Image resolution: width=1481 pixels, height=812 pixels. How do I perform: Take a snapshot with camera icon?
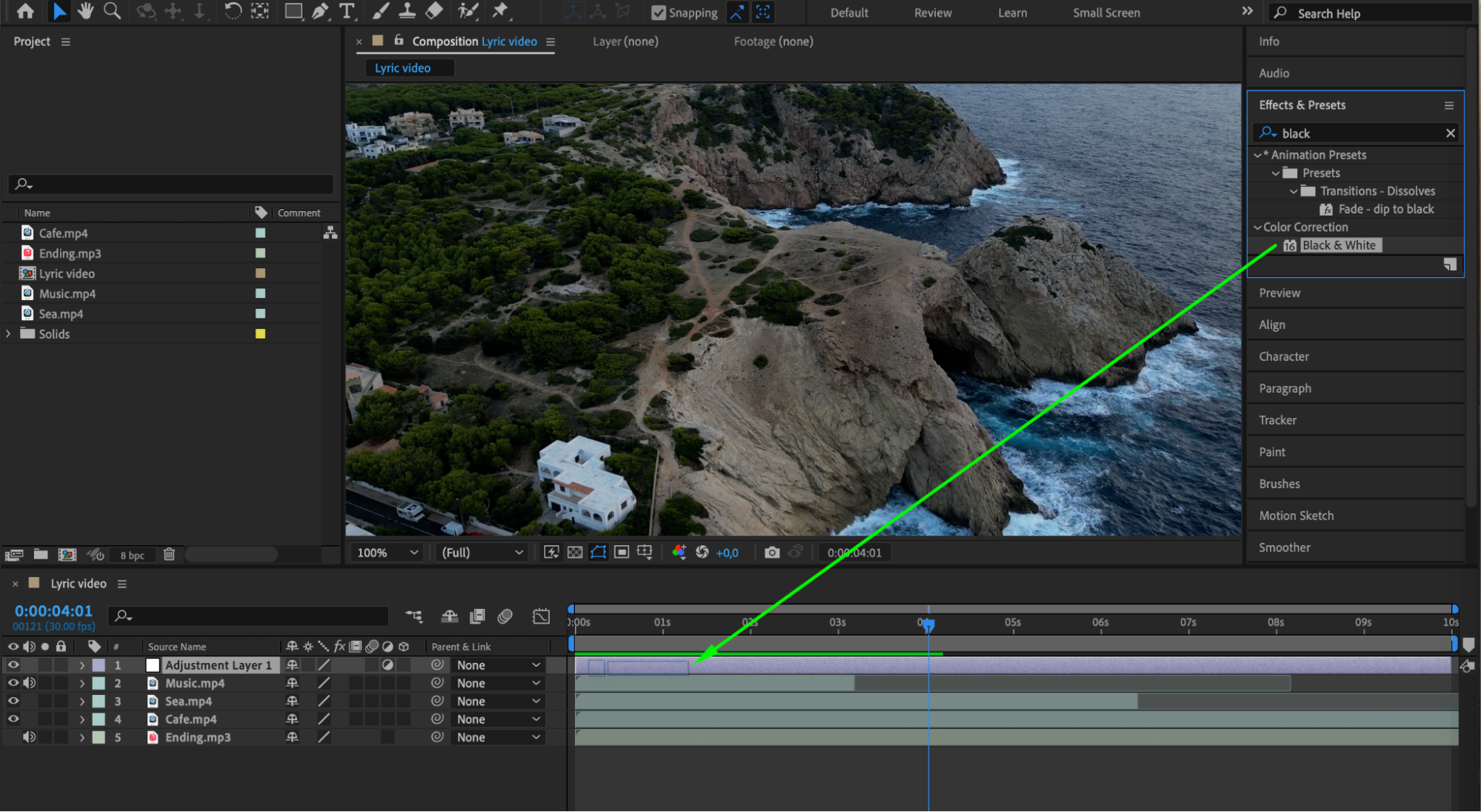pyautogui.click(x=772, y=553)
